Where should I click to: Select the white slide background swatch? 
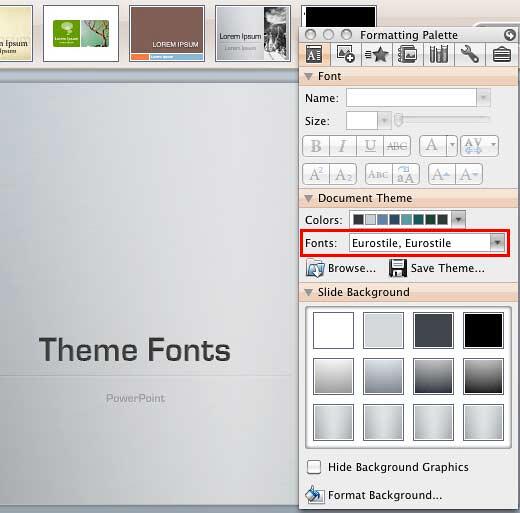[333, 330]
